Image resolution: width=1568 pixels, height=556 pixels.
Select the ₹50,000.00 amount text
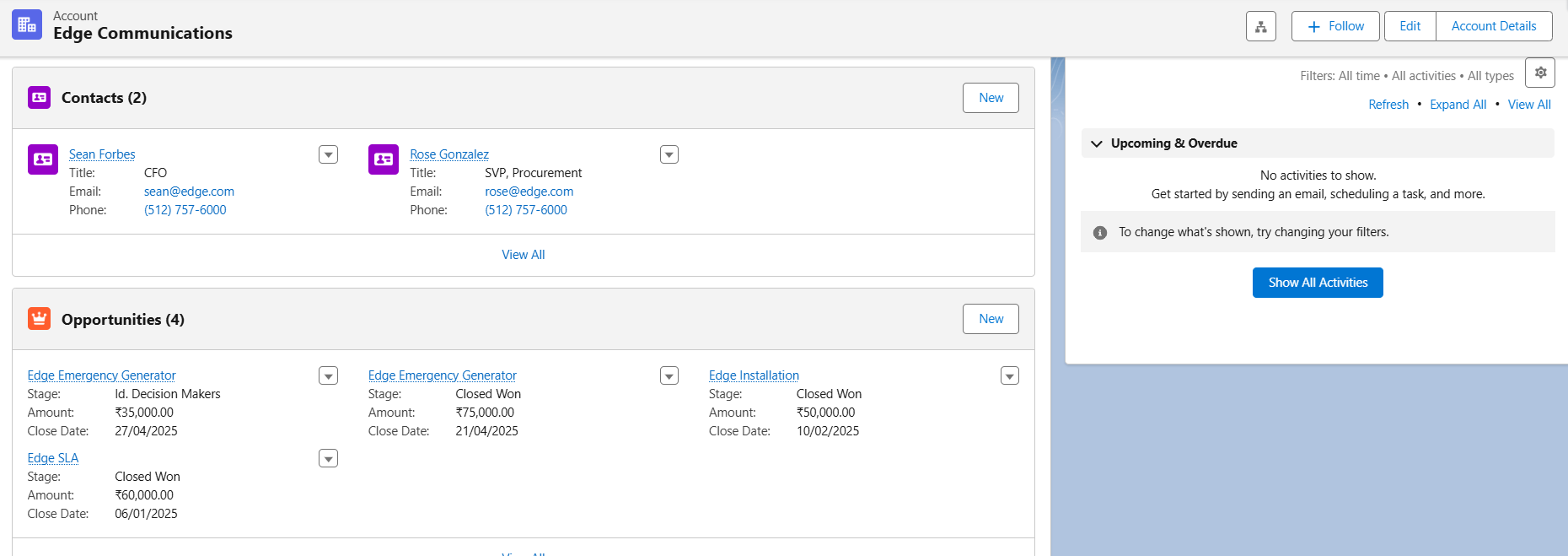tap(826, 413)
